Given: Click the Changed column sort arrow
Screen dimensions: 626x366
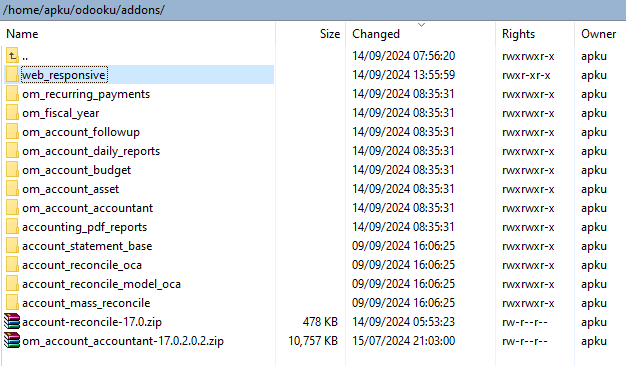Looking at the screenshot, I should [x=421, y=25].
